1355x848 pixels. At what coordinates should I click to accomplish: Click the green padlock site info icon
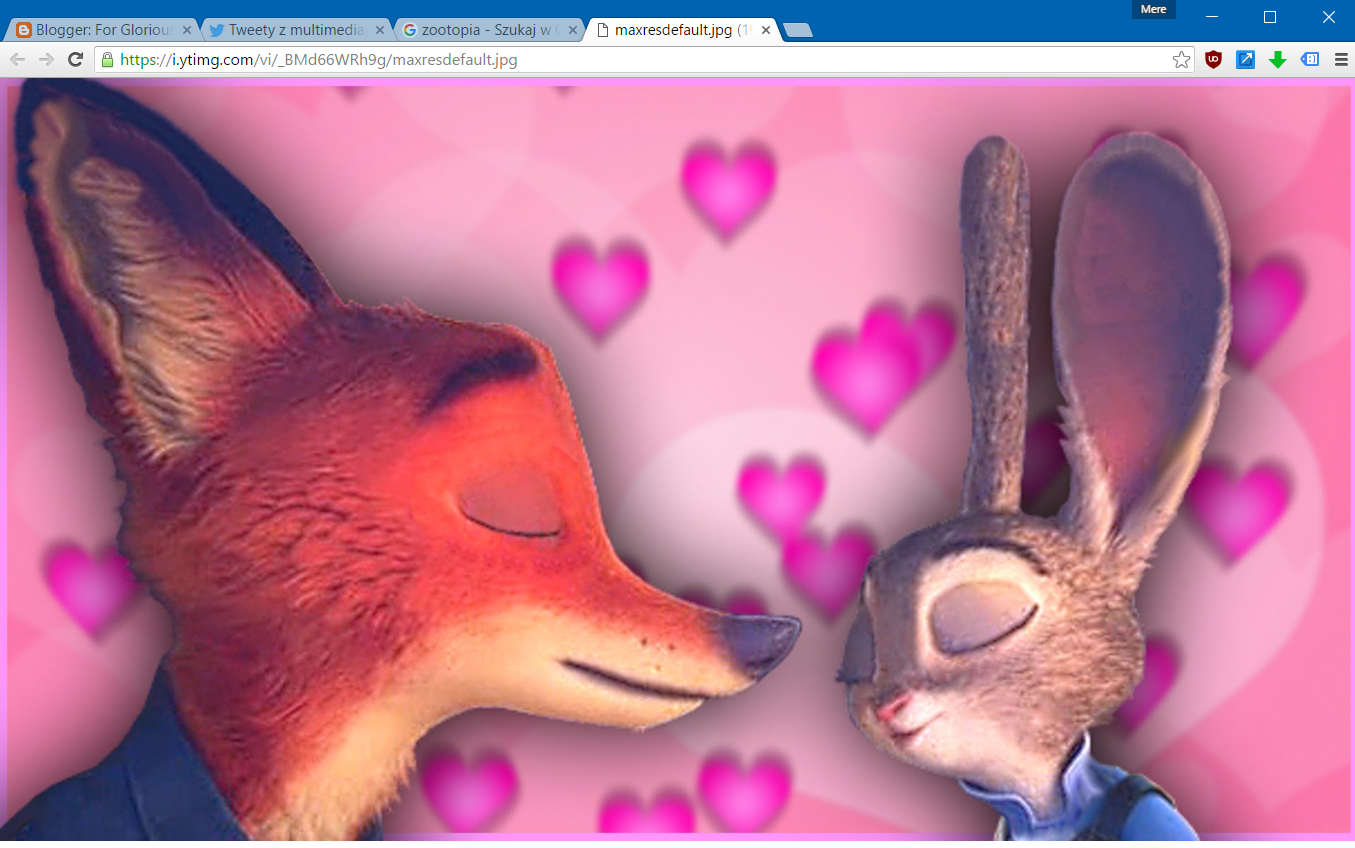coord(107,60)
